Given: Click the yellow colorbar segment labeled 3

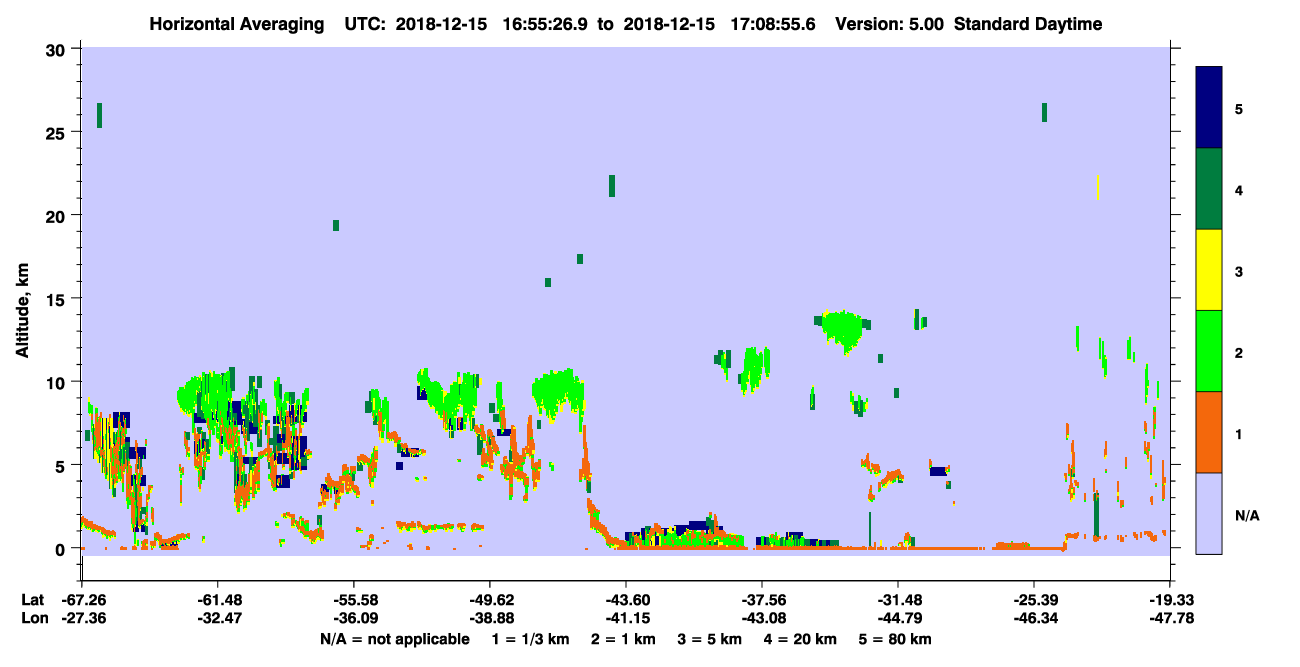Looking at the screenshot, I should (1210, 270).
